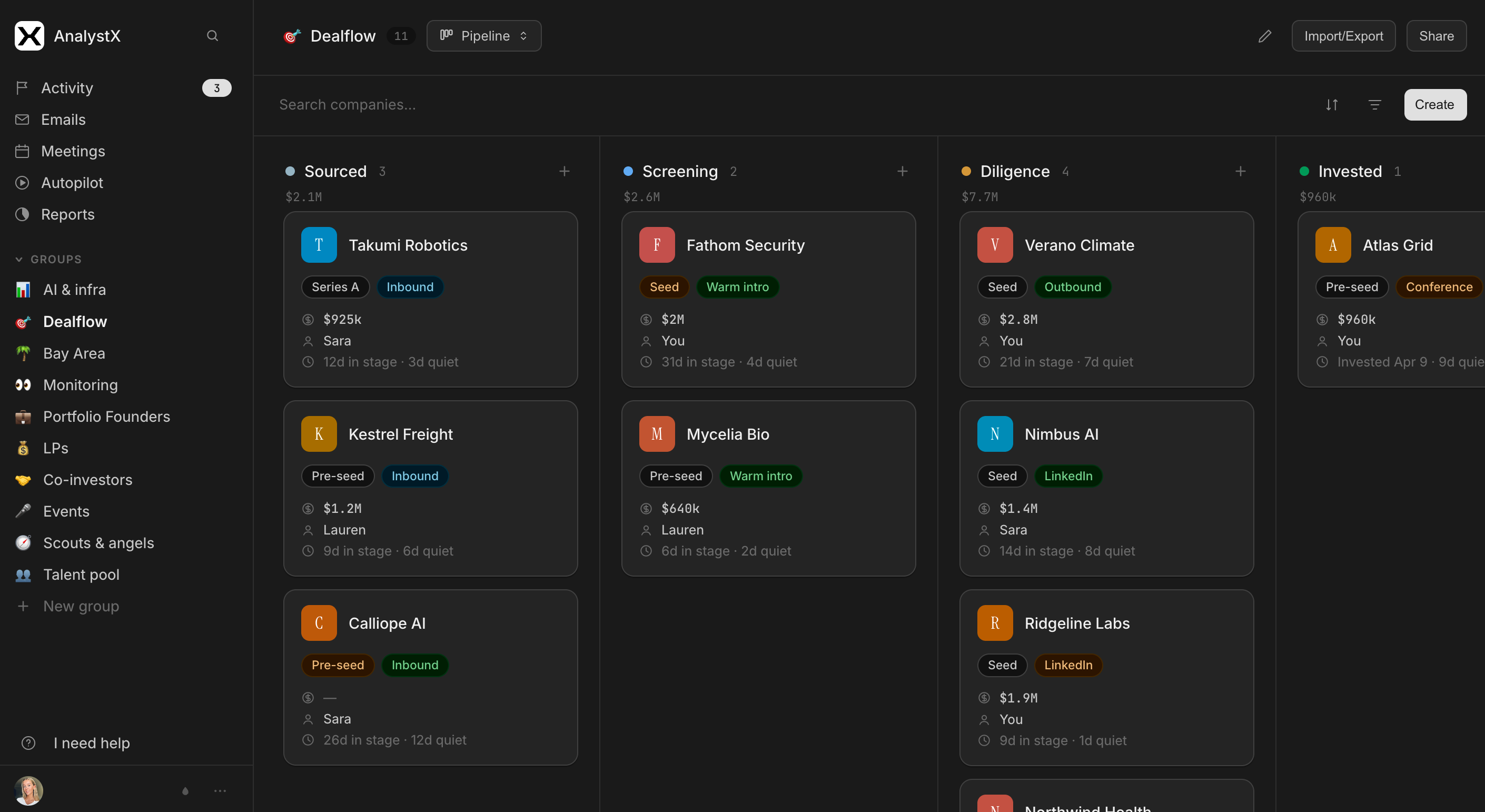This screenshot has width=1485, height=812.
Task: Click the Dealflow target emoji in header
Action: [292, 36]
